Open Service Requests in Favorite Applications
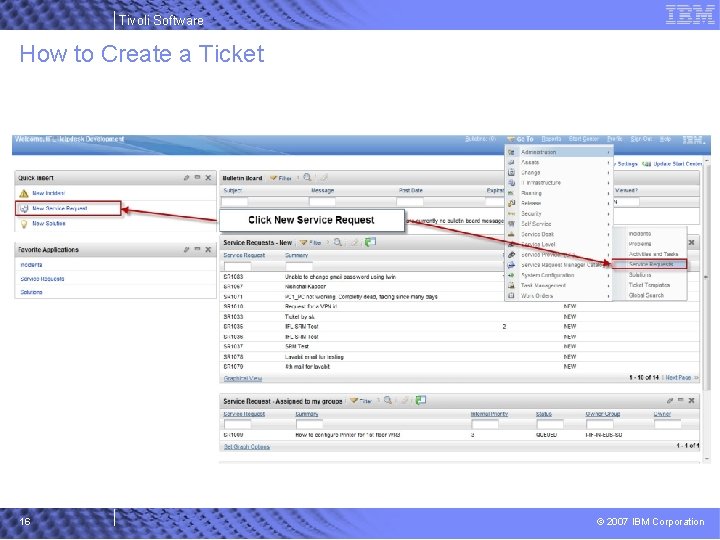Image resolution: width=720 pixels, height=540 pixels. click(x=42, y=279)
